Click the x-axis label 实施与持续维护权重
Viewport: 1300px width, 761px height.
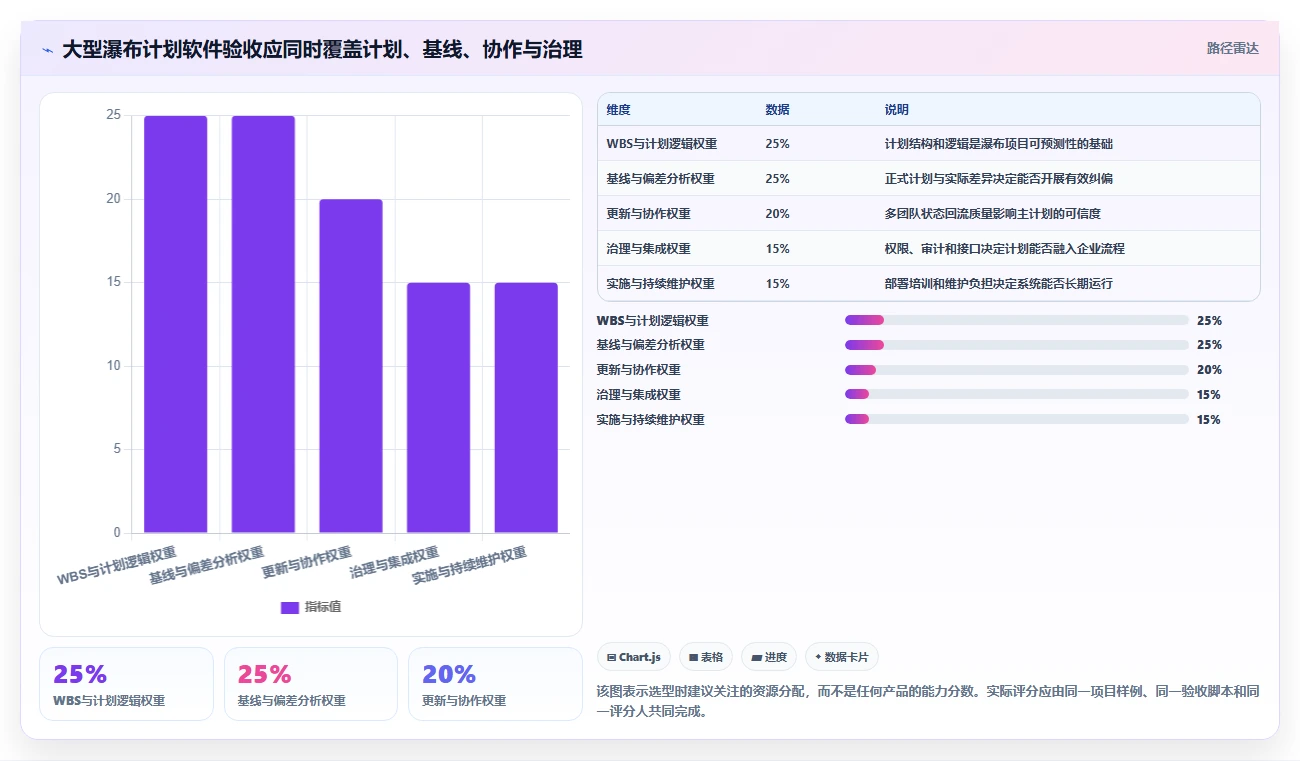[x=470, y=566]
